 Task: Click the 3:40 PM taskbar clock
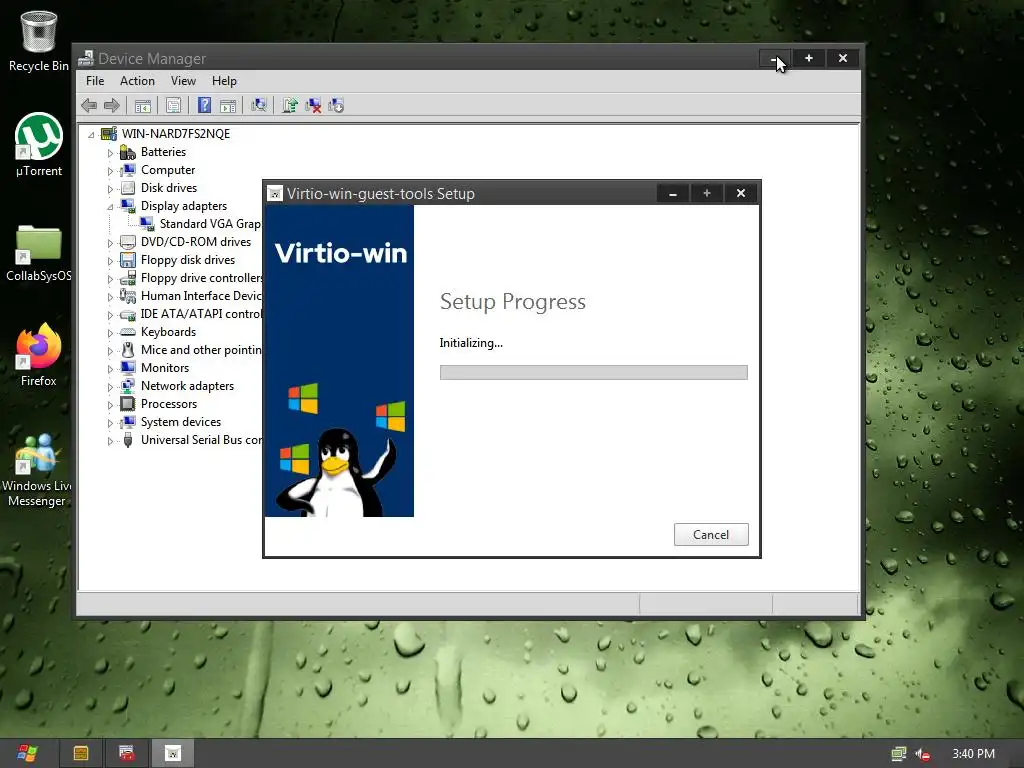tap(973, 754)
